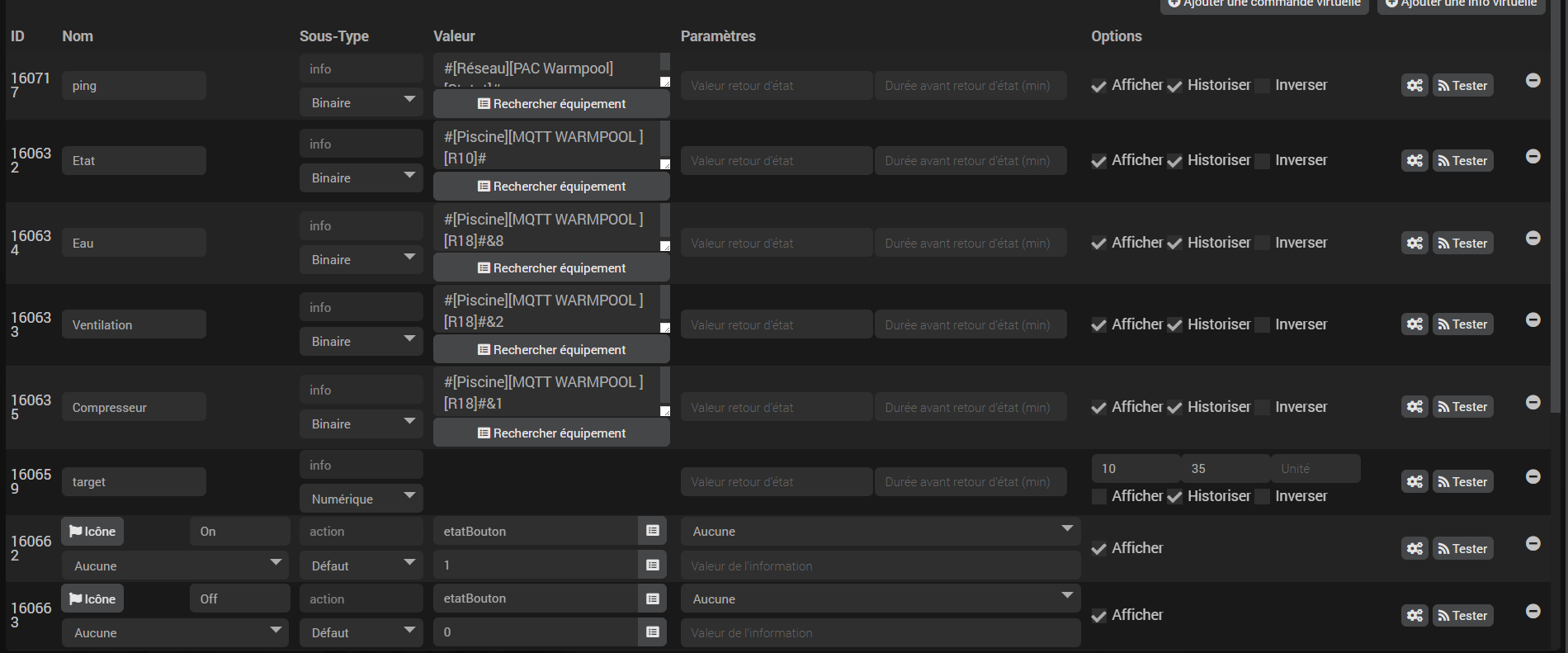1568x653 pixels.
Task: Open Binaire sub-type dropdown for ping
Action: pyautogui.click(x=361, y=103)
